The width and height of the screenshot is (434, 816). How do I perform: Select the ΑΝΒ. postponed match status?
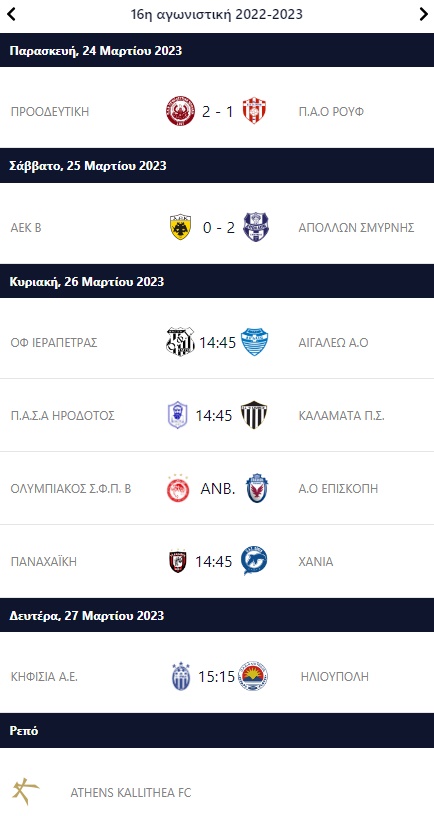tap(218, 489)
